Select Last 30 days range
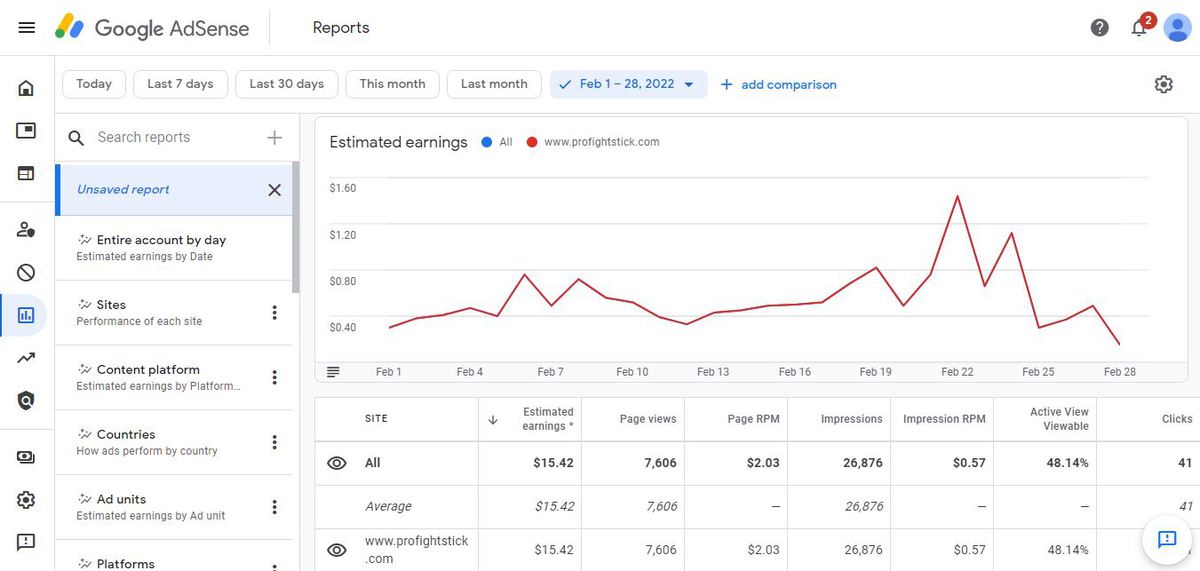This screenshot has width=1200, height=571. coord(287,84)
